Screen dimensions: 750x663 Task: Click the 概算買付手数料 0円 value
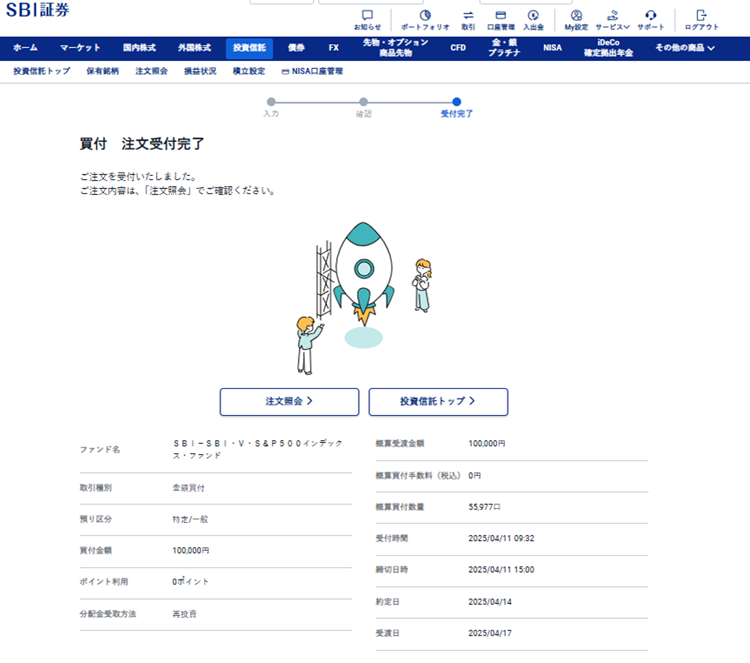pyautogui.click(x=474, y=475)
